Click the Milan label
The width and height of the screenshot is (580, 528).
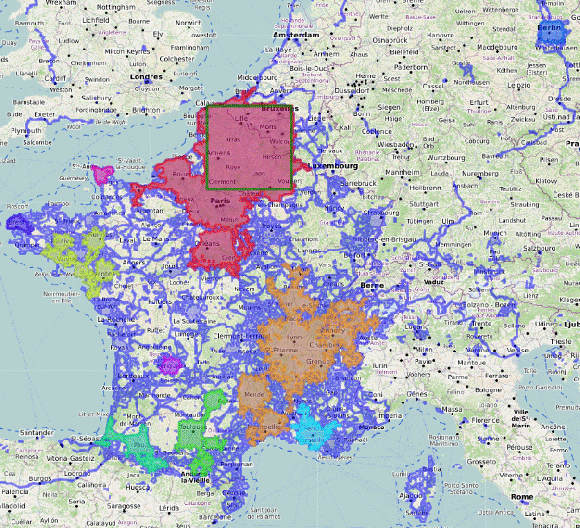[x=424, y=349]
